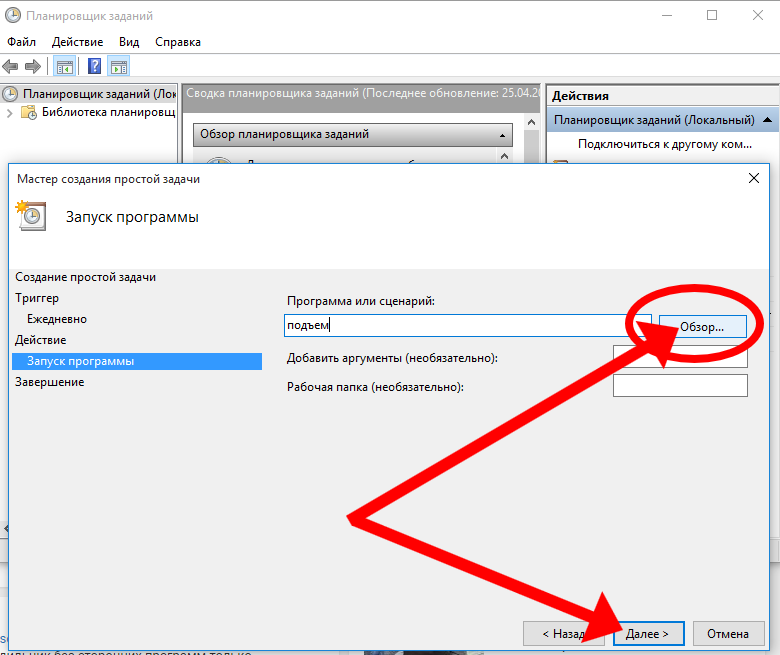Select the Библиотека планировщика folder icon

coord(30,113)
